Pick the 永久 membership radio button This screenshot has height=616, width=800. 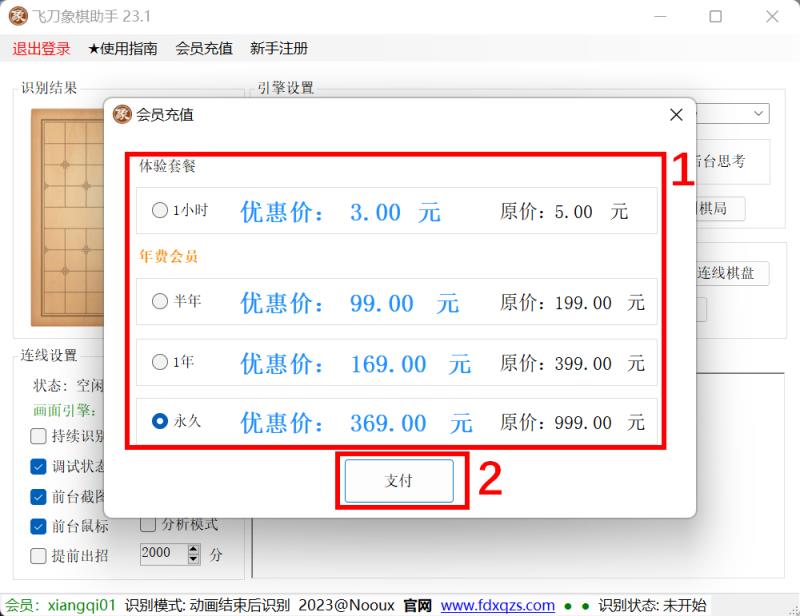tap(160, 422)
